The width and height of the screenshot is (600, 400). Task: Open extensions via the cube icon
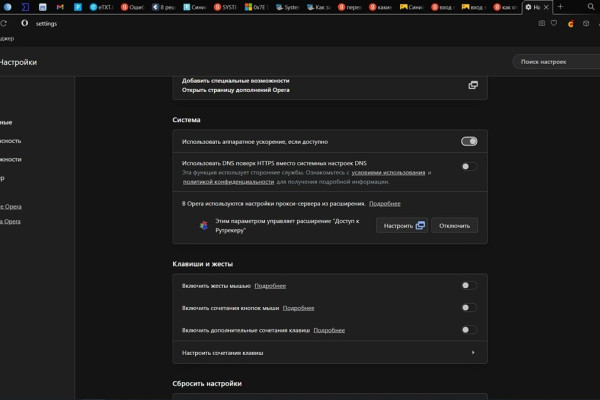586,23
